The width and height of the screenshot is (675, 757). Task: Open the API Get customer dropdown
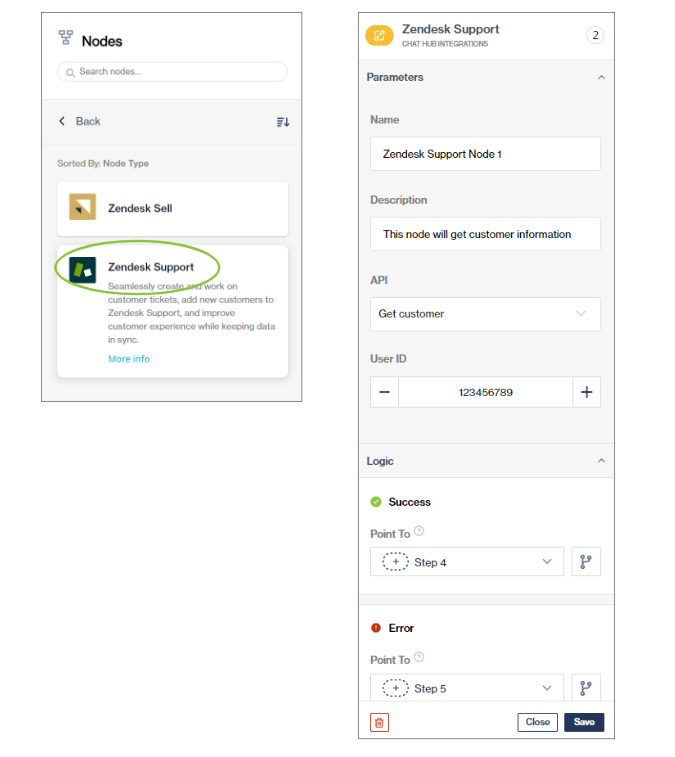(x=485, y=314)
